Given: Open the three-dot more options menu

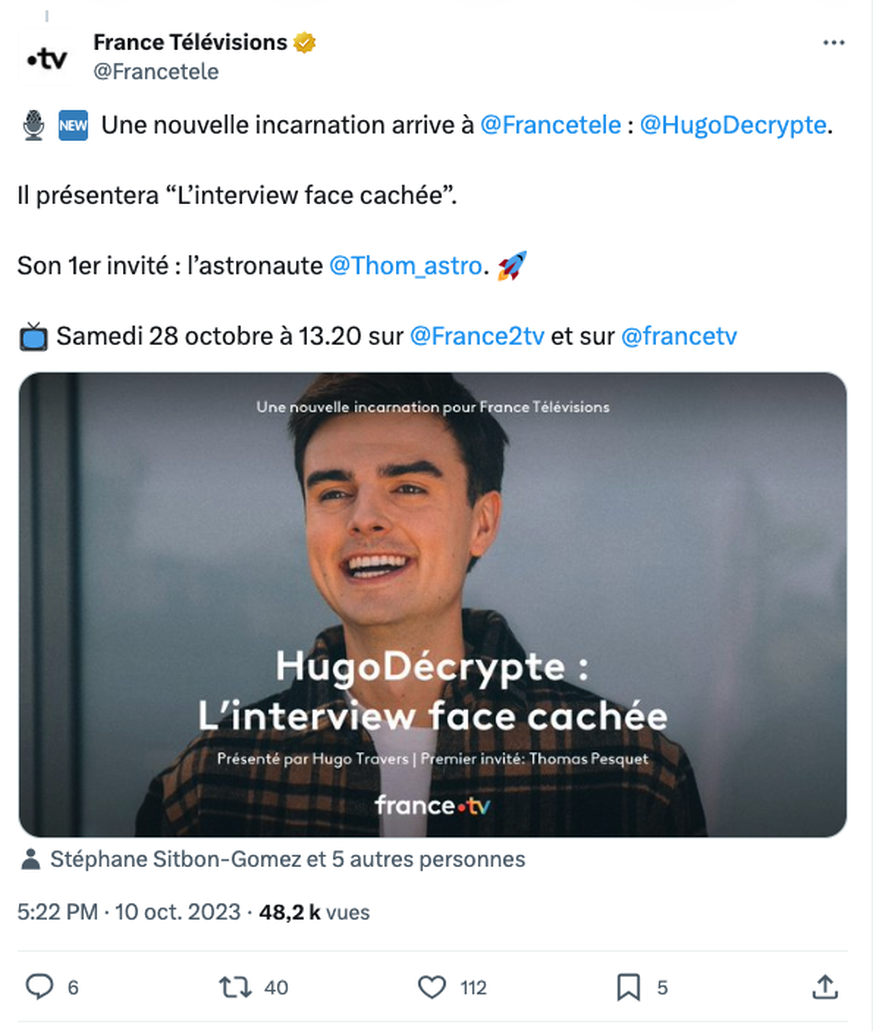Looking at the screenshot, I should [833, 43].
